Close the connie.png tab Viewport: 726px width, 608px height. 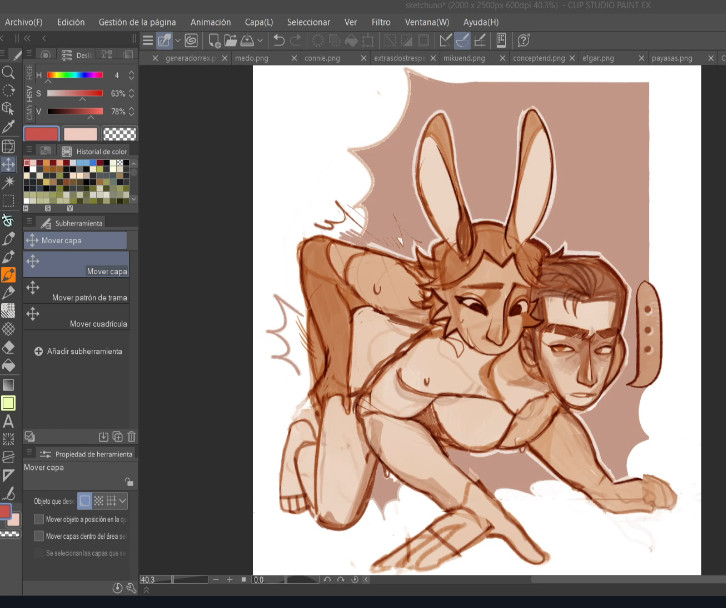coord(363,58)
